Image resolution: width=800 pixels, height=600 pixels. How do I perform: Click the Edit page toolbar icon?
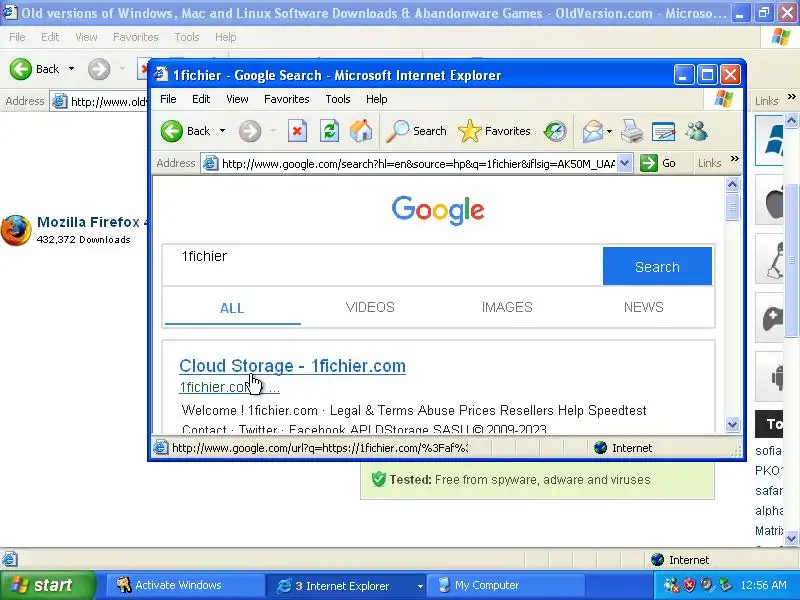click(x=663, y=132)
